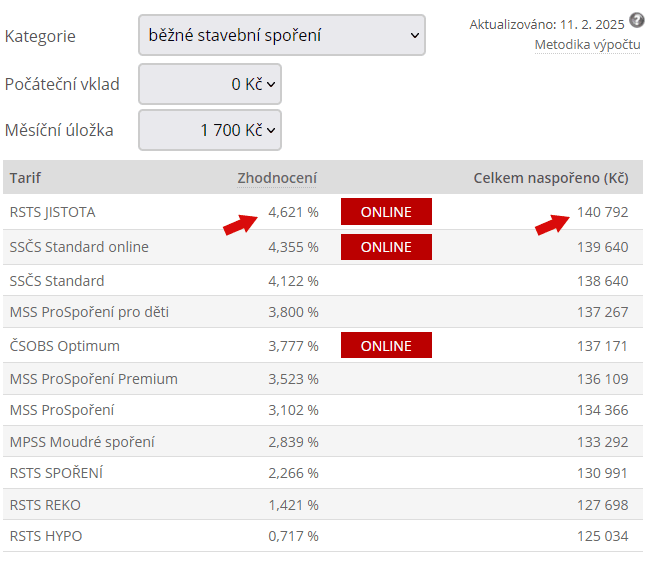The height and width of the screenshot is (567, 647).
Task: Select the RSTS JISTOTA tariff row
Action: tap(323, 212)
